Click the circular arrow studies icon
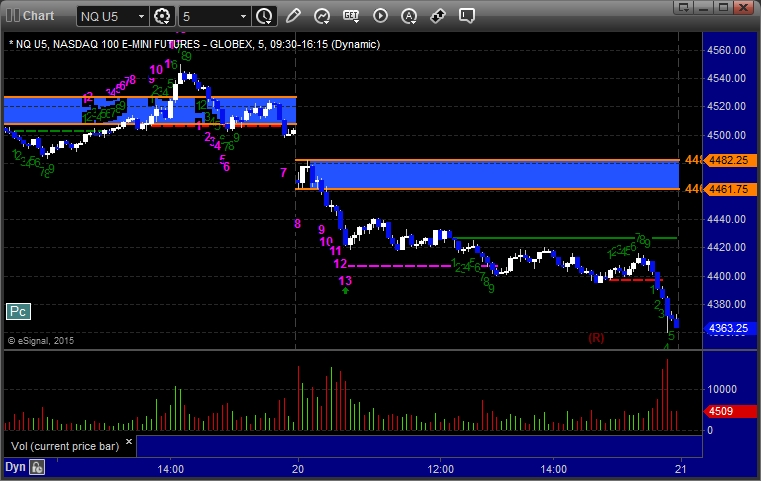The height and width of the screenshot is (481, 761). pos(322,16)
